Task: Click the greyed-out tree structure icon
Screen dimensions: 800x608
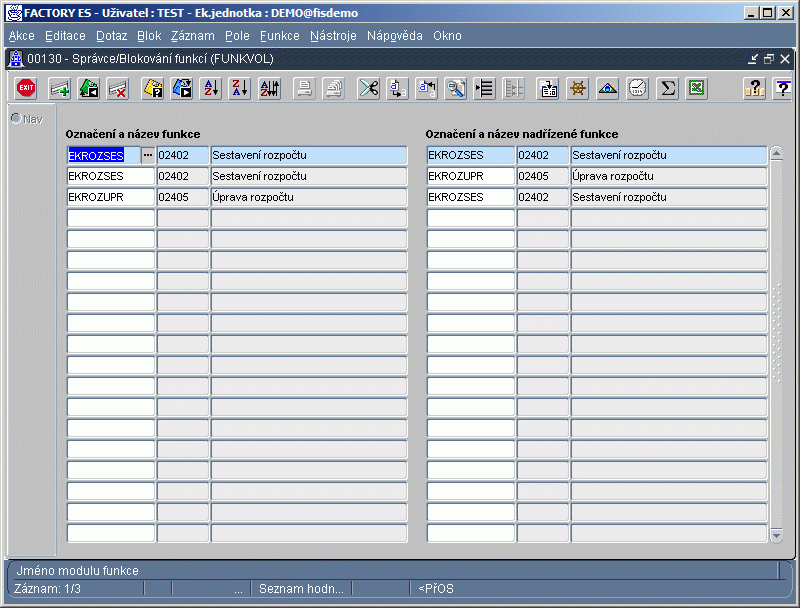Action: click(x=514, y=88)
